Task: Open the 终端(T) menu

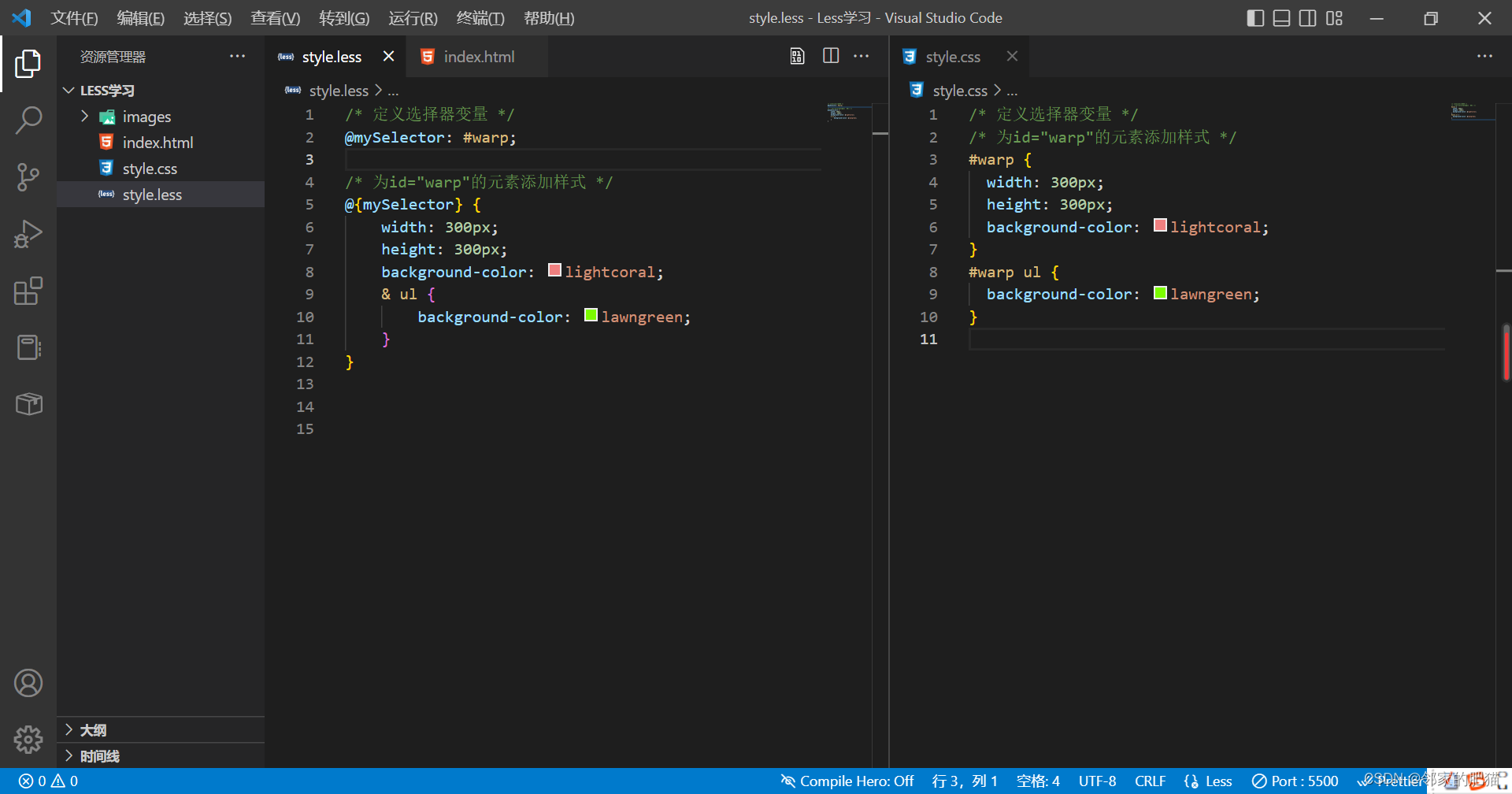Action: point(480,18)
